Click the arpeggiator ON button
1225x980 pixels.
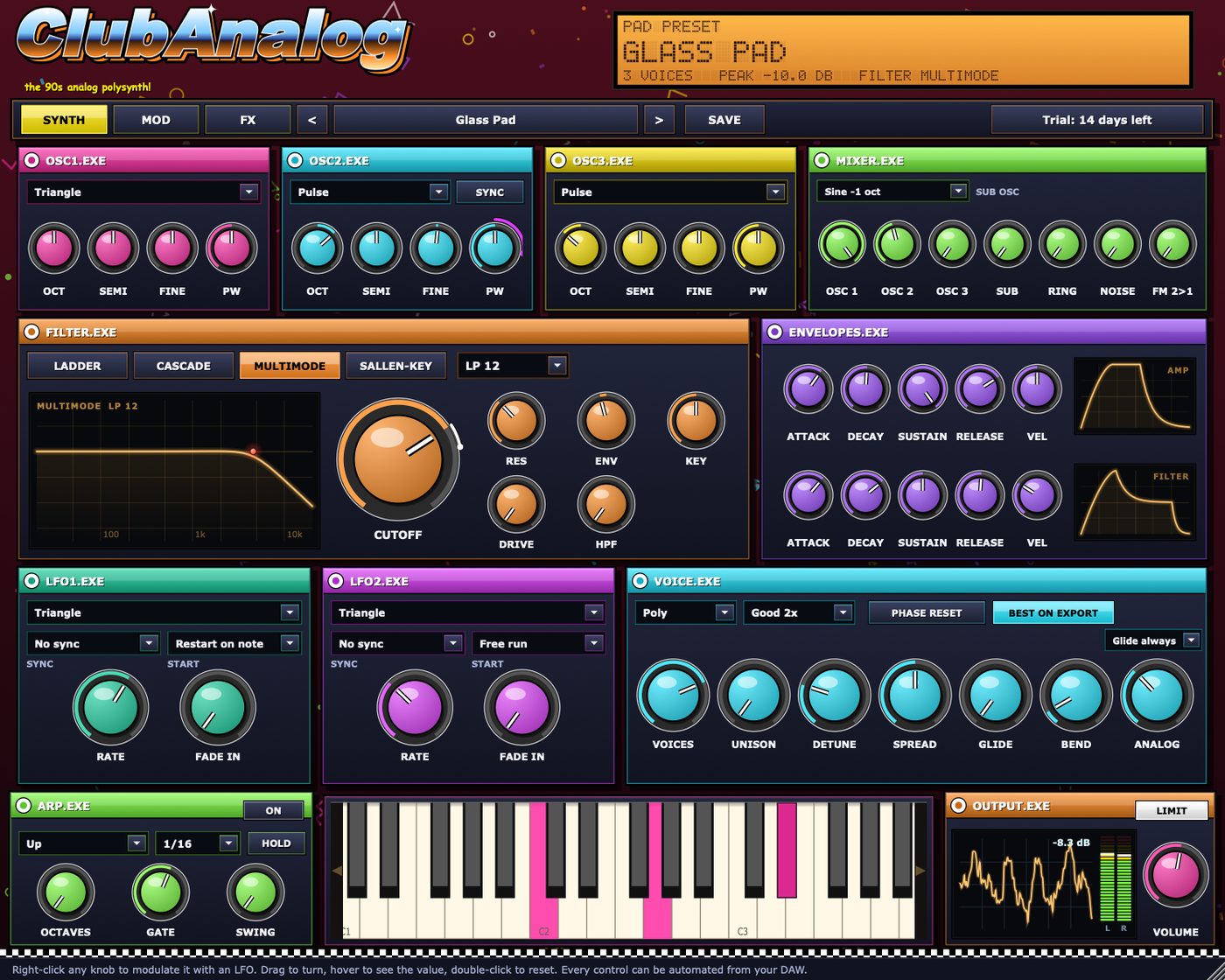point(273,810)
